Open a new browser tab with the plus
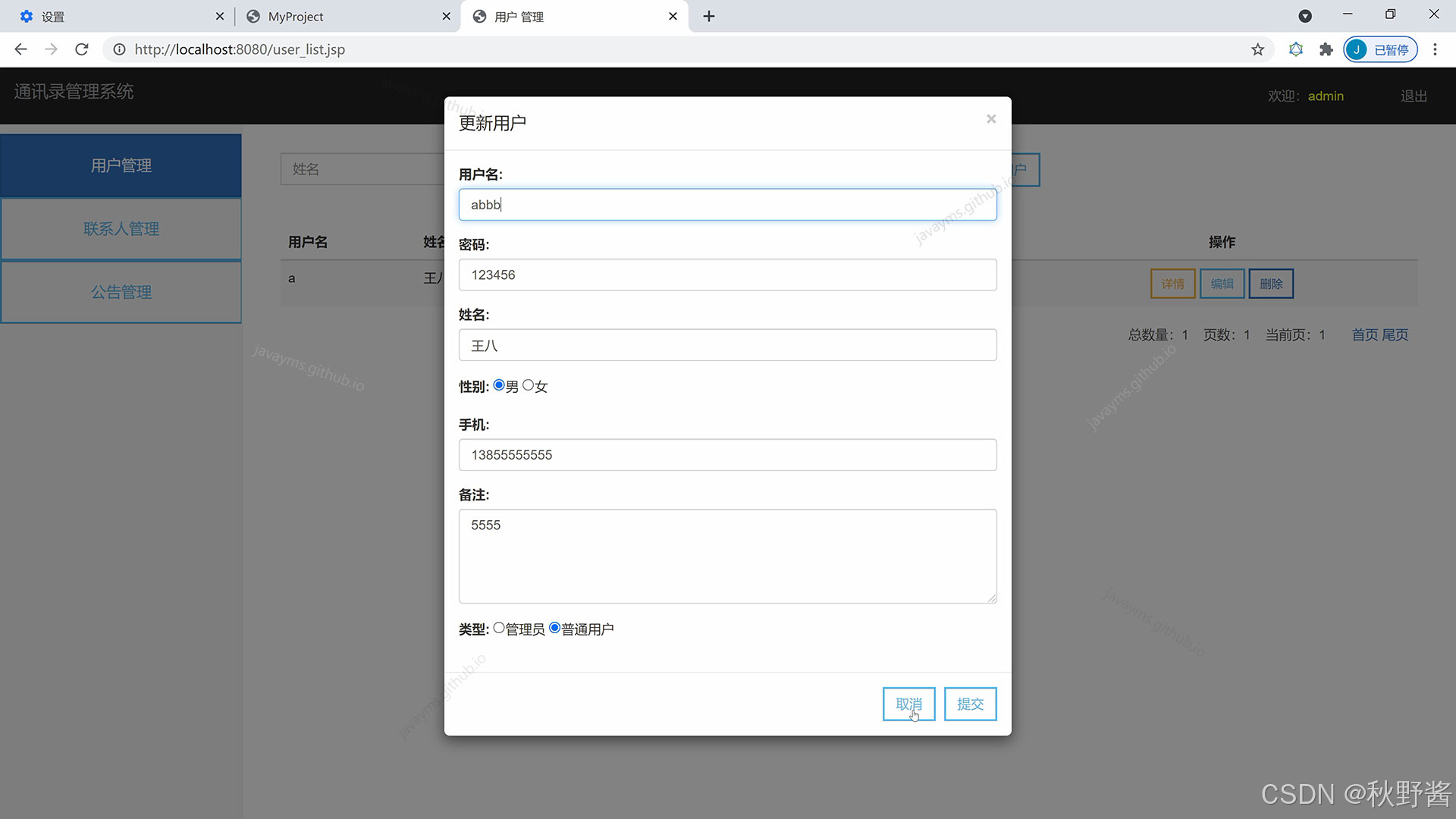This screenshot has height=819, width=1456. pos(708,16)
